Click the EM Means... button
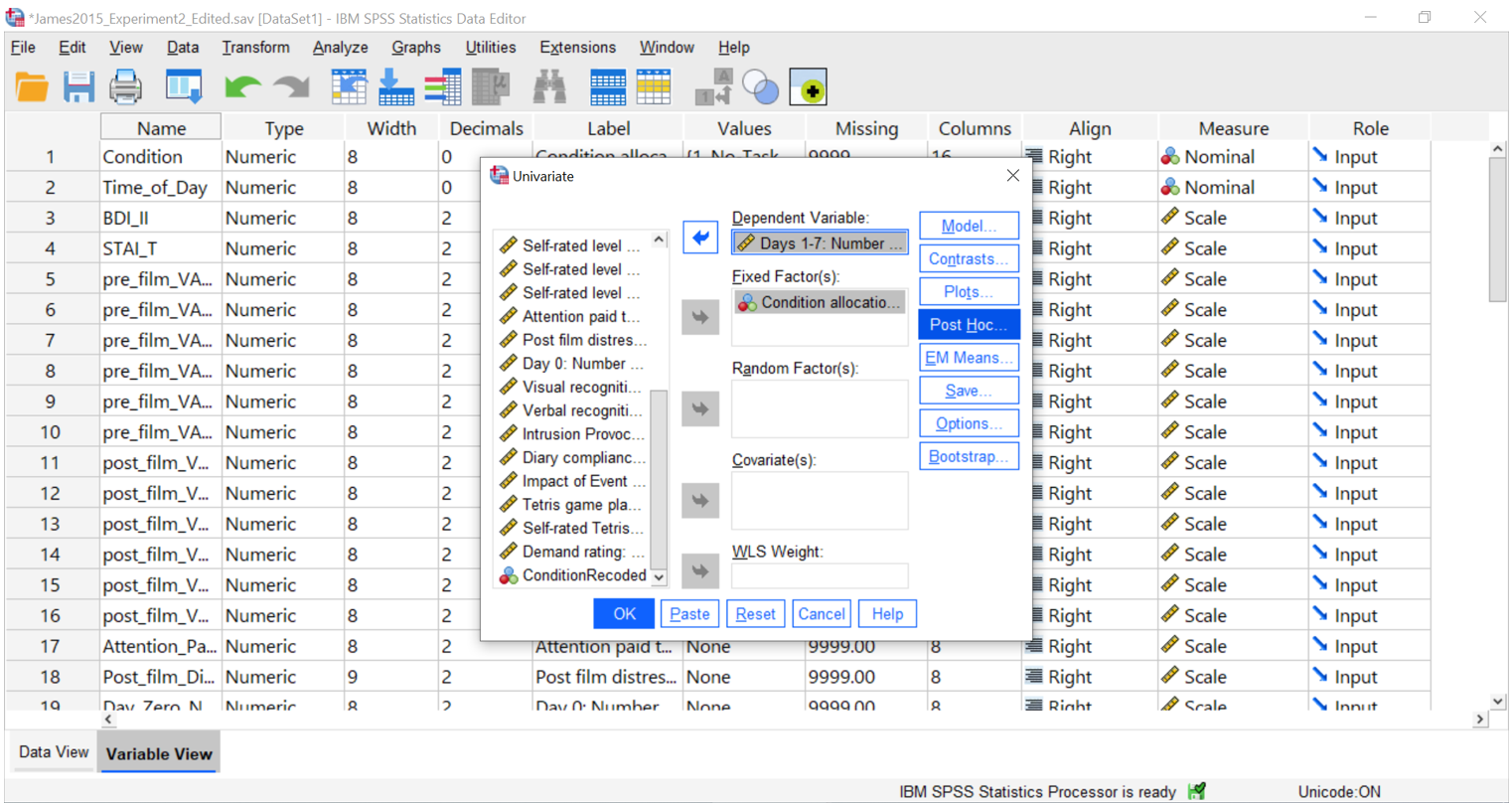Viewport: 1512px width, 803px height. tap(969, 357)
